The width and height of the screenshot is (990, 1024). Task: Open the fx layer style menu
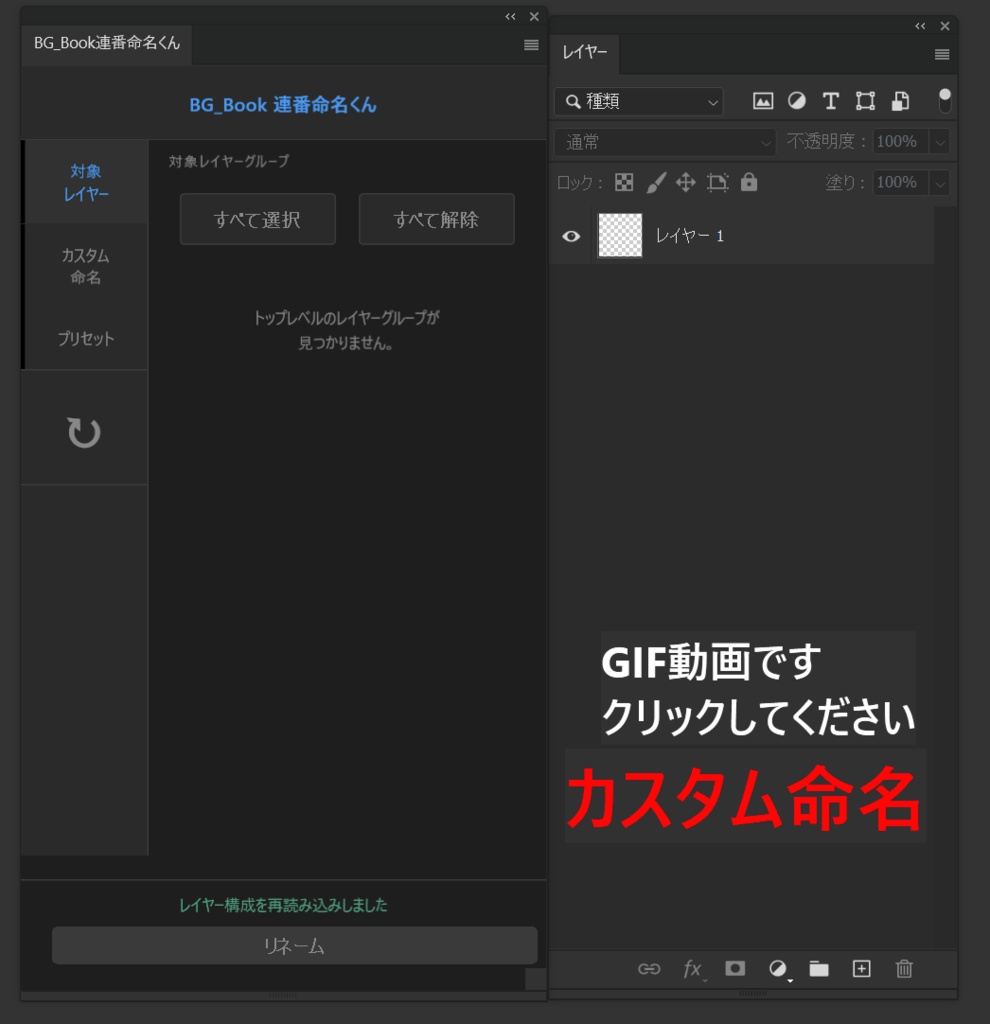(x=693, y=968)
